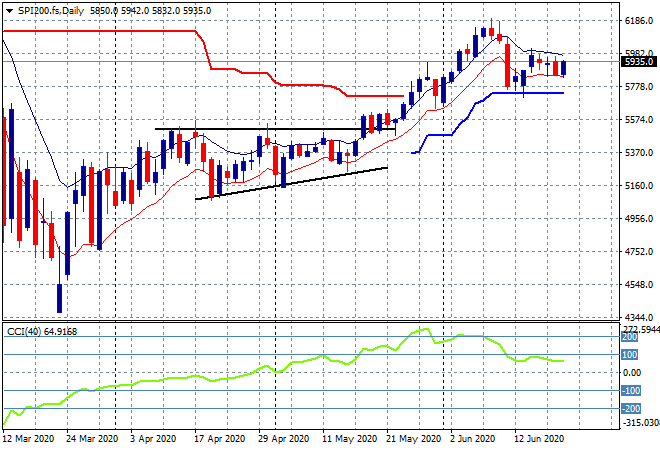Select the 5778.0 price axis label
Screen dimensions: 660x450
point(639,87)
